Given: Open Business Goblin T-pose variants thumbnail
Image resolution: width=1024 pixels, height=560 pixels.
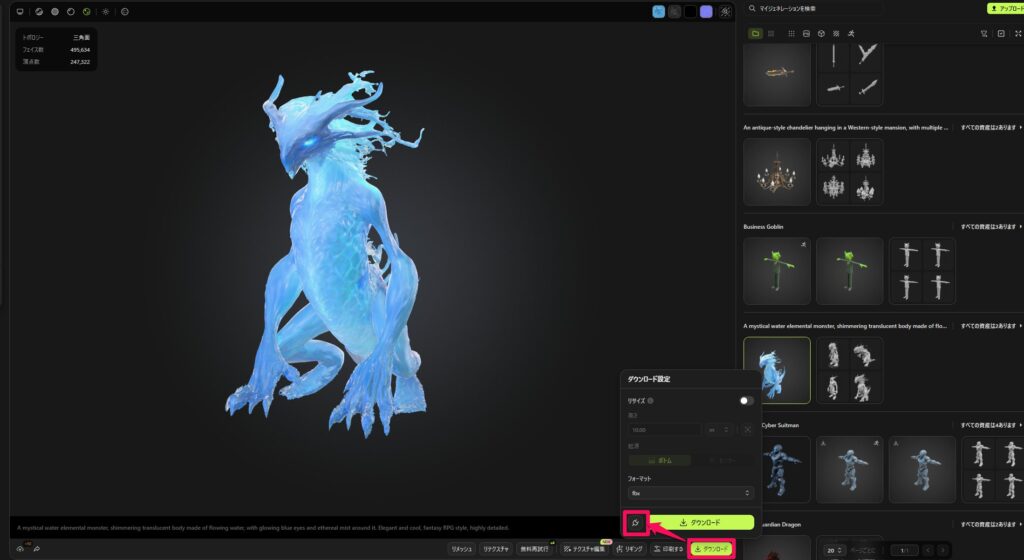Looking at the screenshot, I should coord(922,271).
